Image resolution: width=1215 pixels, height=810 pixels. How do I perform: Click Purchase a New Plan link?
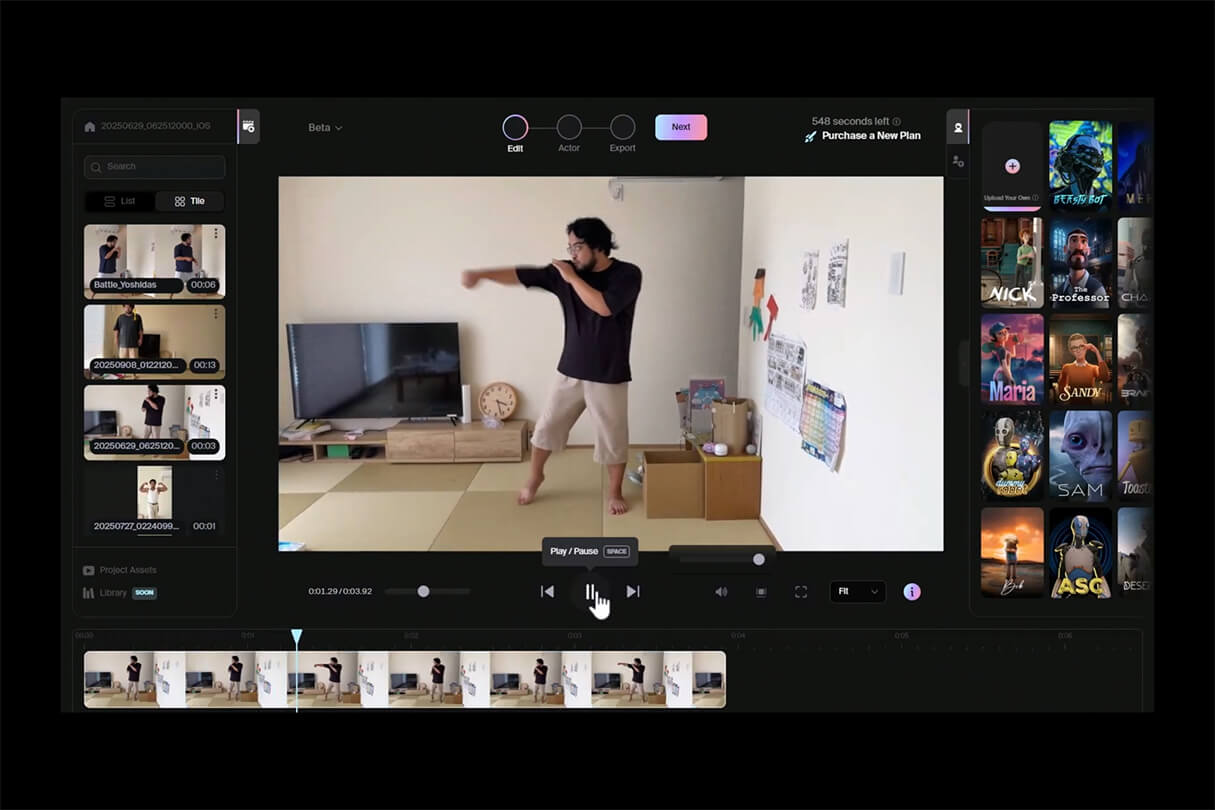(869, 135)
